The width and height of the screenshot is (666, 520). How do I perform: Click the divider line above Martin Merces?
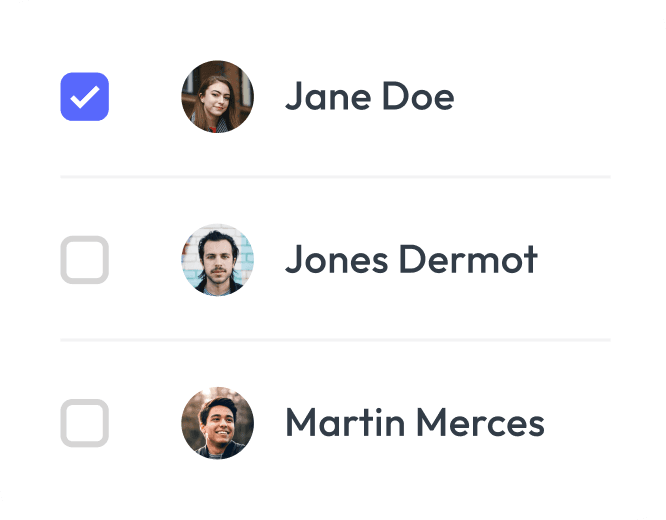click(x=335, y=340)
